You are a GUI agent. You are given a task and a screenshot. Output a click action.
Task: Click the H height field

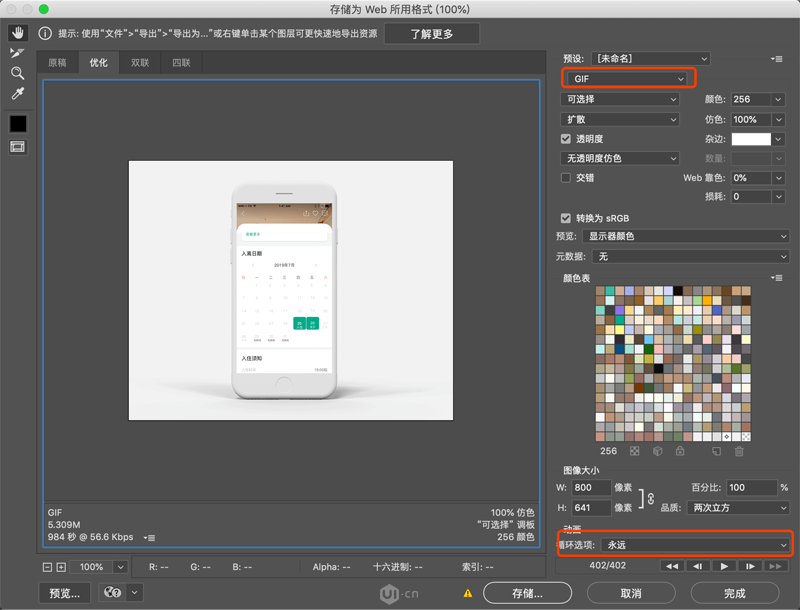[x=591, y=508]
